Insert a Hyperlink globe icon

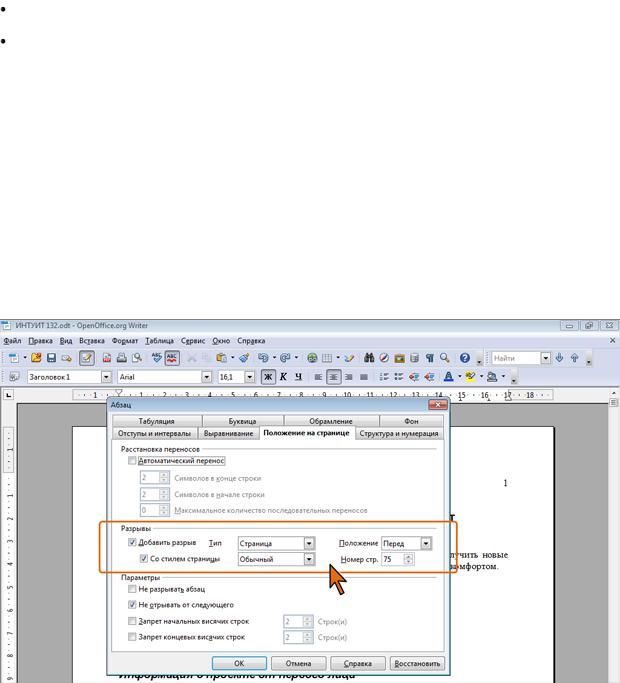(x=312, y=358)
